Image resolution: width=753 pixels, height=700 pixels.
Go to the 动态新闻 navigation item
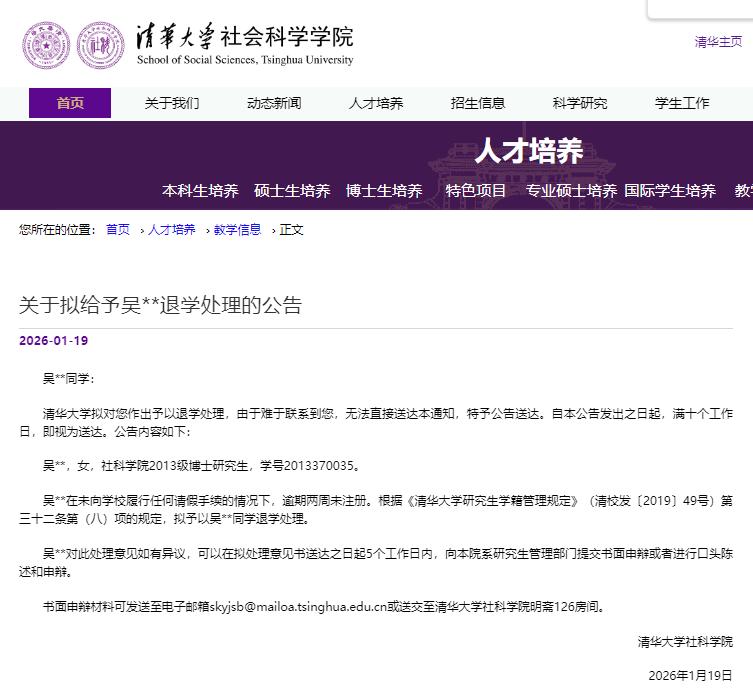[274, 103]
